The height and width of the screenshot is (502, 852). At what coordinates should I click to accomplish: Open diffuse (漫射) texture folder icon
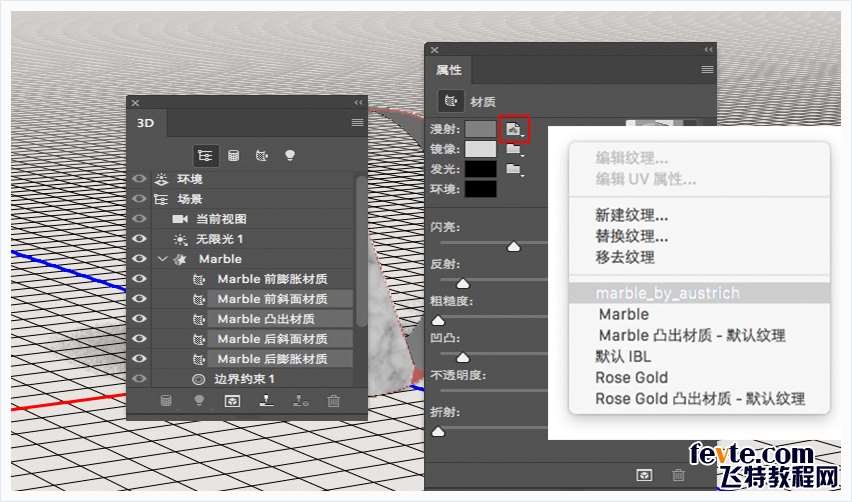coord(514,129)
